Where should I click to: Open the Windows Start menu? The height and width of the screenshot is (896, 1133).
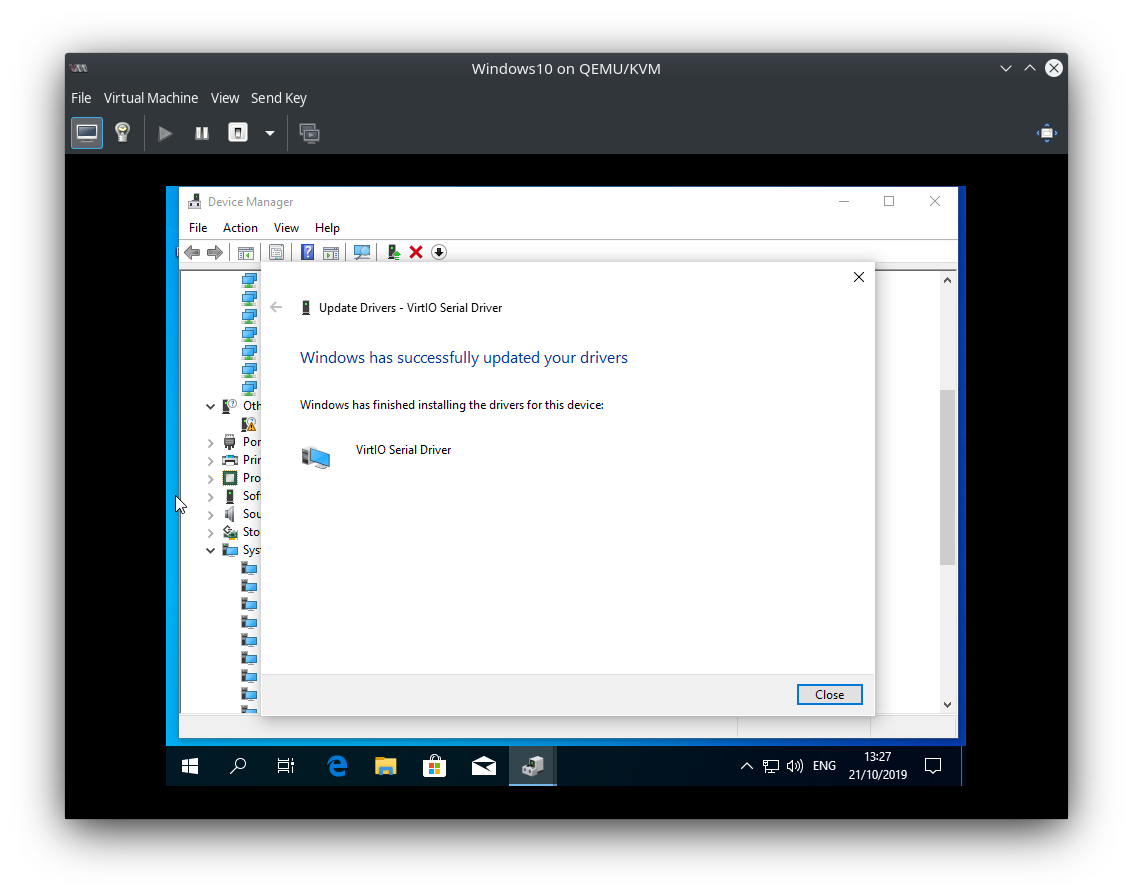coord(190,766)
